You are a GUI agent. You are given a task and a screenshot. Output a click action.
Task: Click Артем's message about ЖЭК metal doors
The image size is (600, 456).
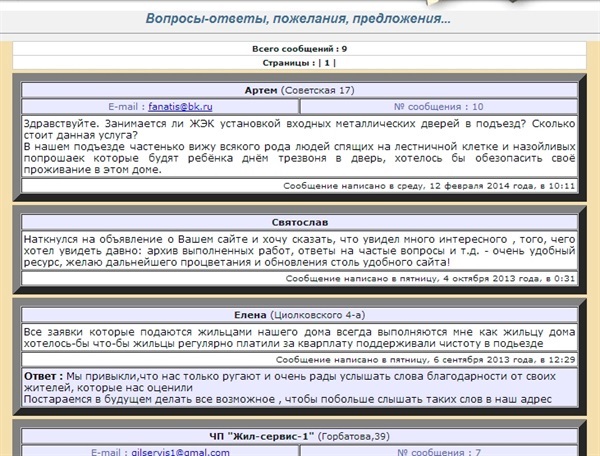click(300, 147)
